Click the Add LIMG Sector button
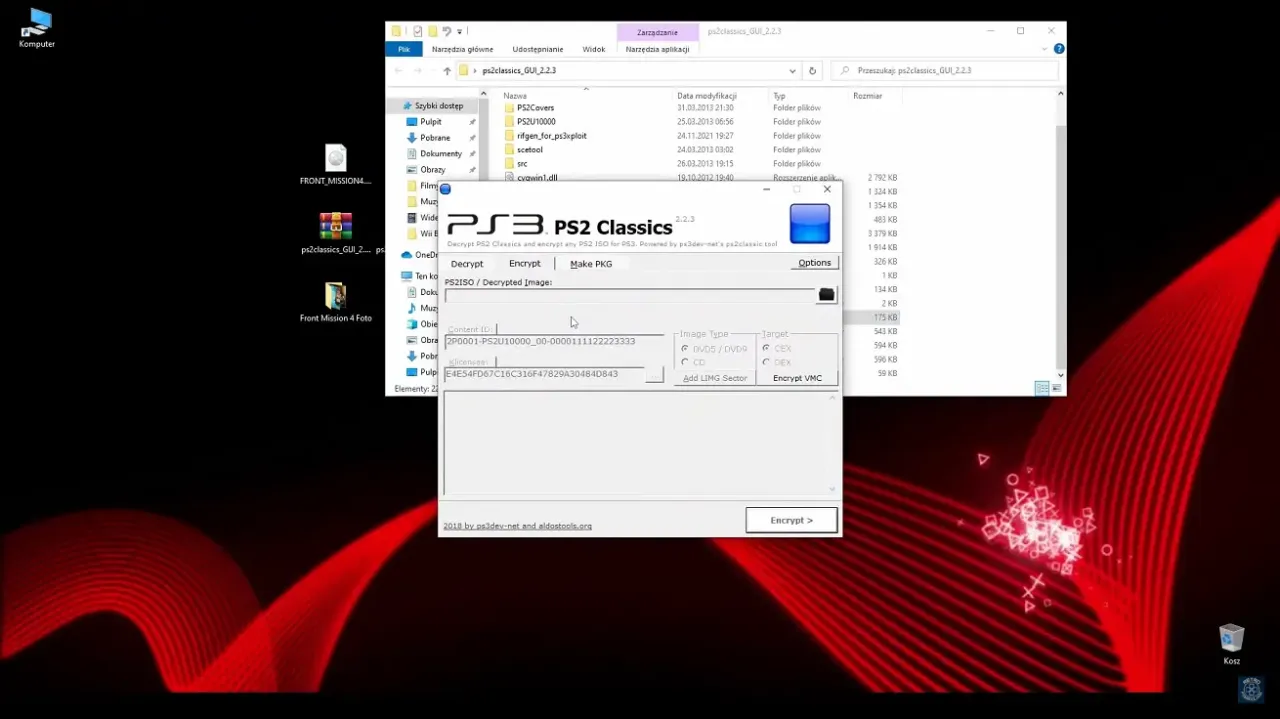This screenshot has height=719, width=1280. click(715, 378)
